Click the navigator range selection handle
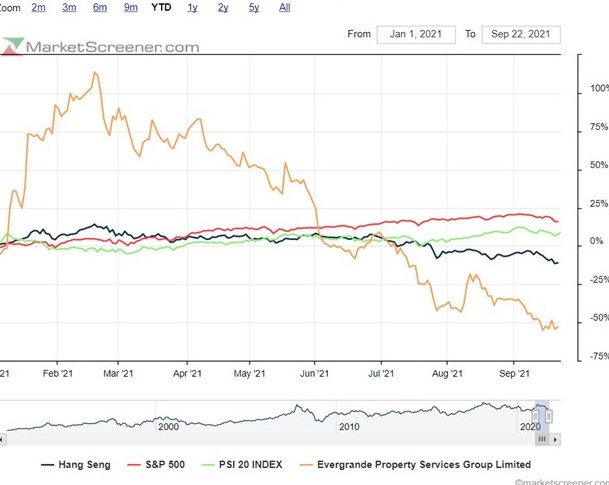The image size is (609, 485). point(535,415)
